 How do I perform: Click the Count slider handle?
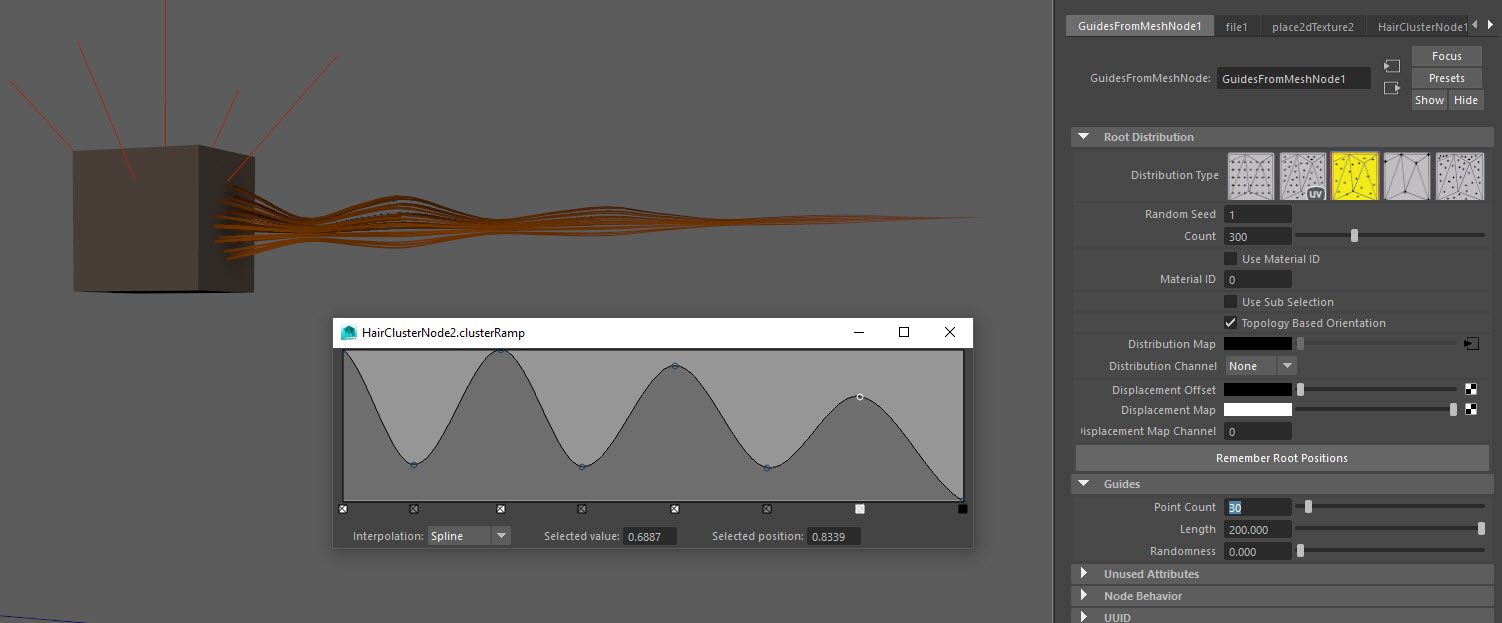pos(1354,236)
